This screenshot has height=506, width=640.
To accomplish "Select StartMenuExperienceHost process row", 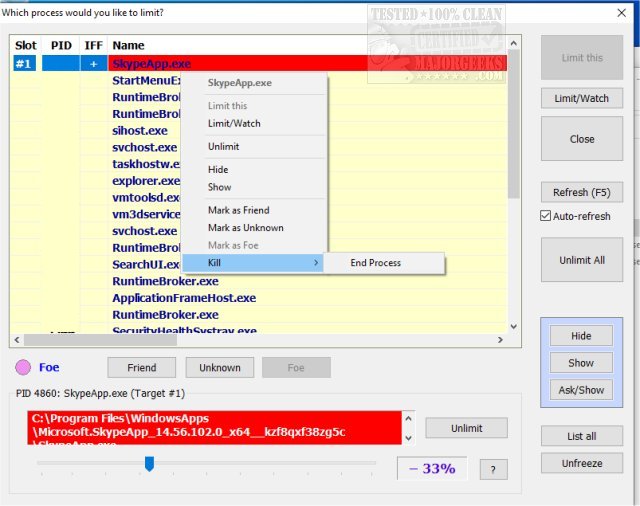I will pos(146,80).
